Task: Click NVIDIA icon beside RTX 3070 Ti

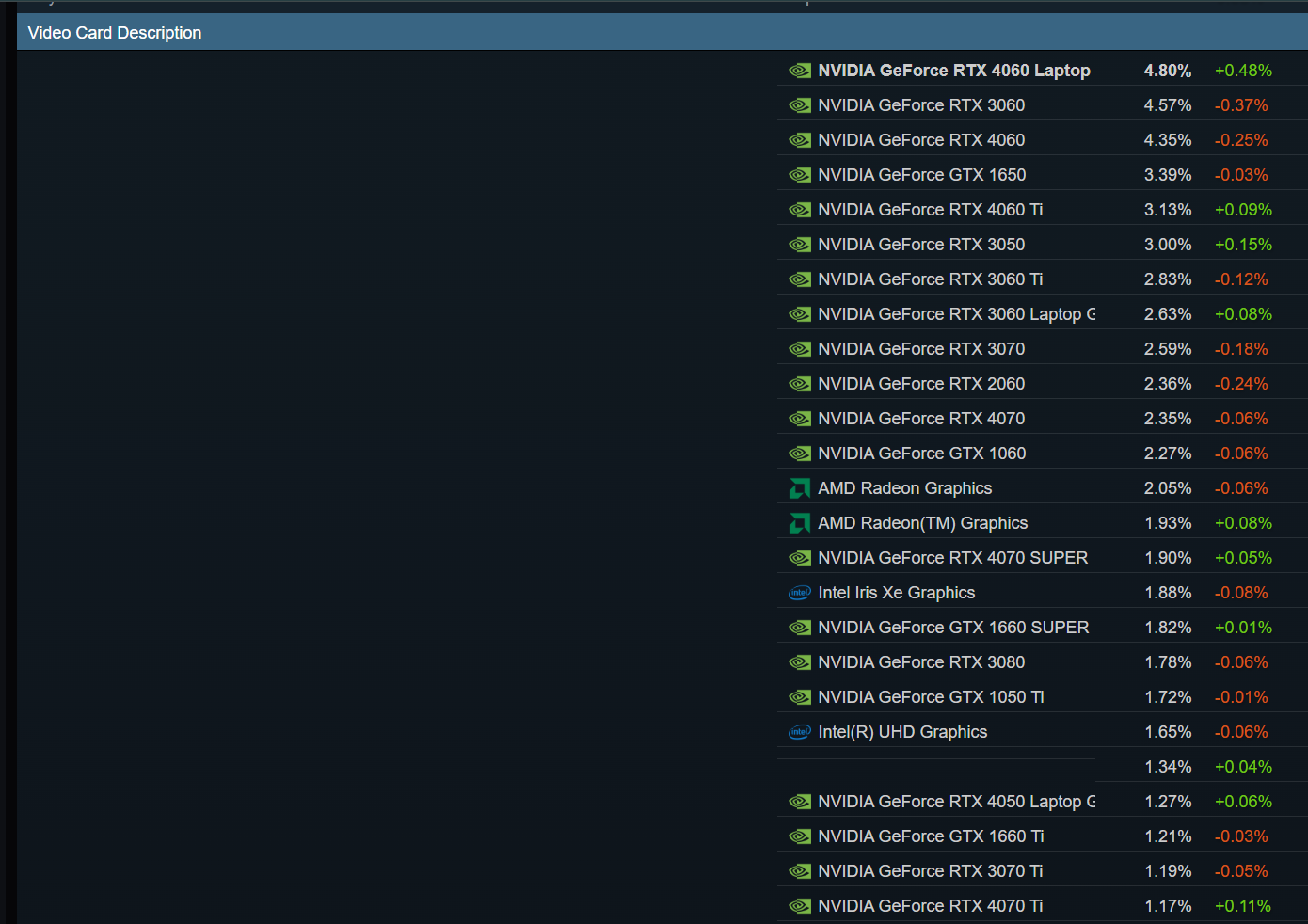Action: point(800,871)
